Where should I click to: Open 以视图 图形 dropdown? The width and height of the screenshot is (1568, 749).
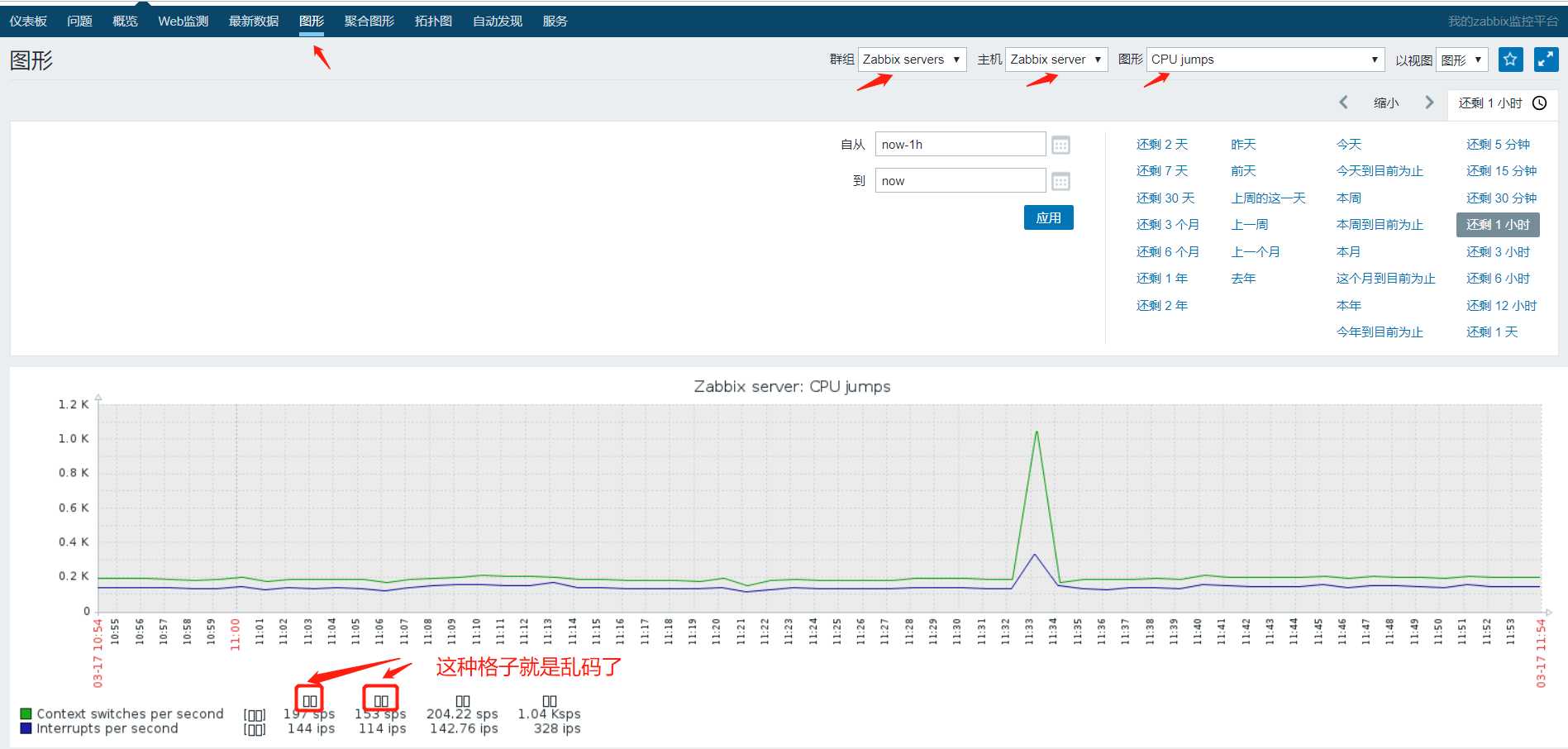click(x=1462, y=60)
